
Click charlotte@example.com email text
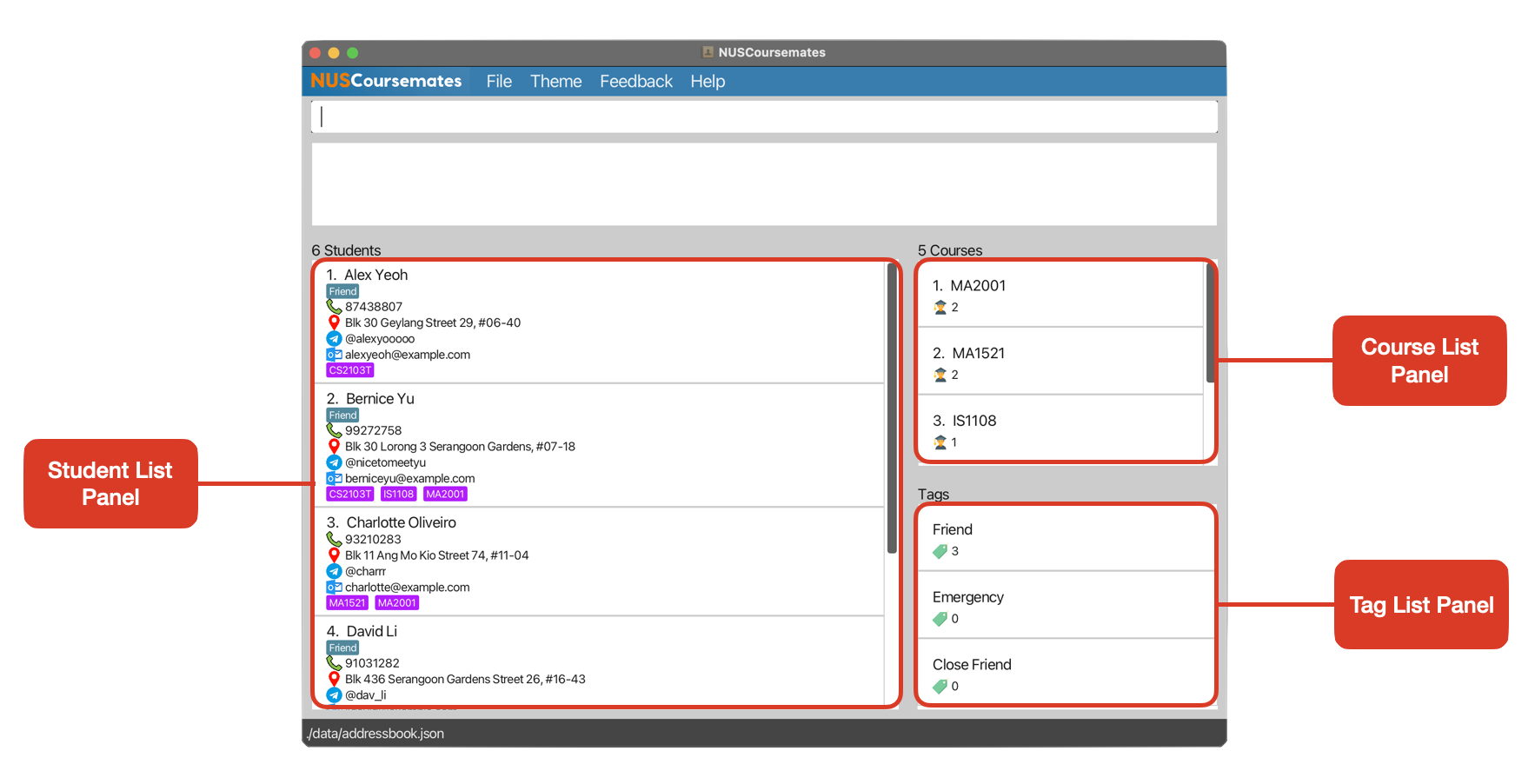[407, 588]
